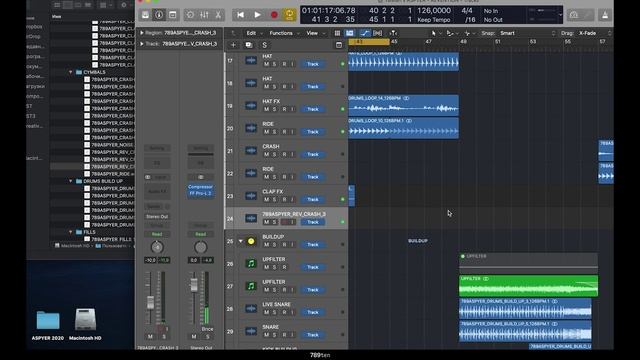This screenshot has height=360, width=640.
Task: Click the BUILDUP yellow stack icon
Action: [251, 241]
